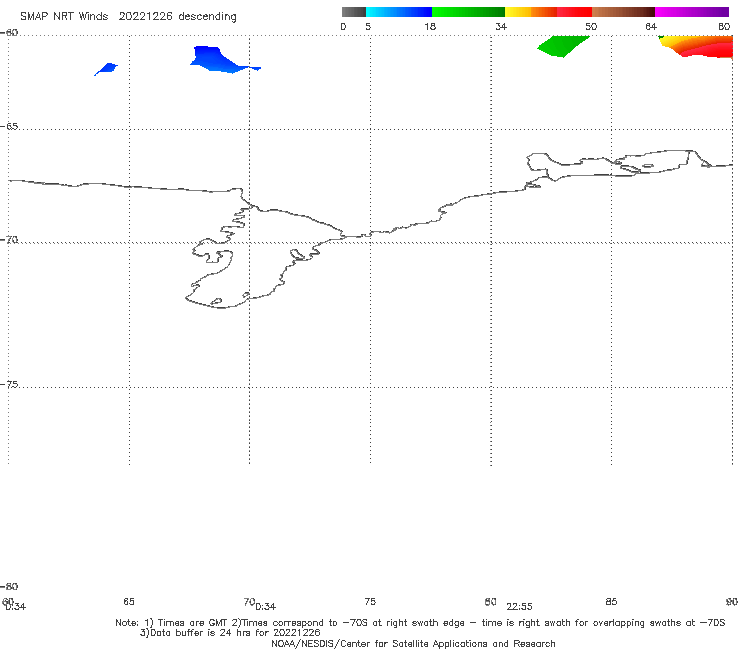Click the swath time '22:55'
This screenshot has height=650, width=740.
(x=519, y=607)
